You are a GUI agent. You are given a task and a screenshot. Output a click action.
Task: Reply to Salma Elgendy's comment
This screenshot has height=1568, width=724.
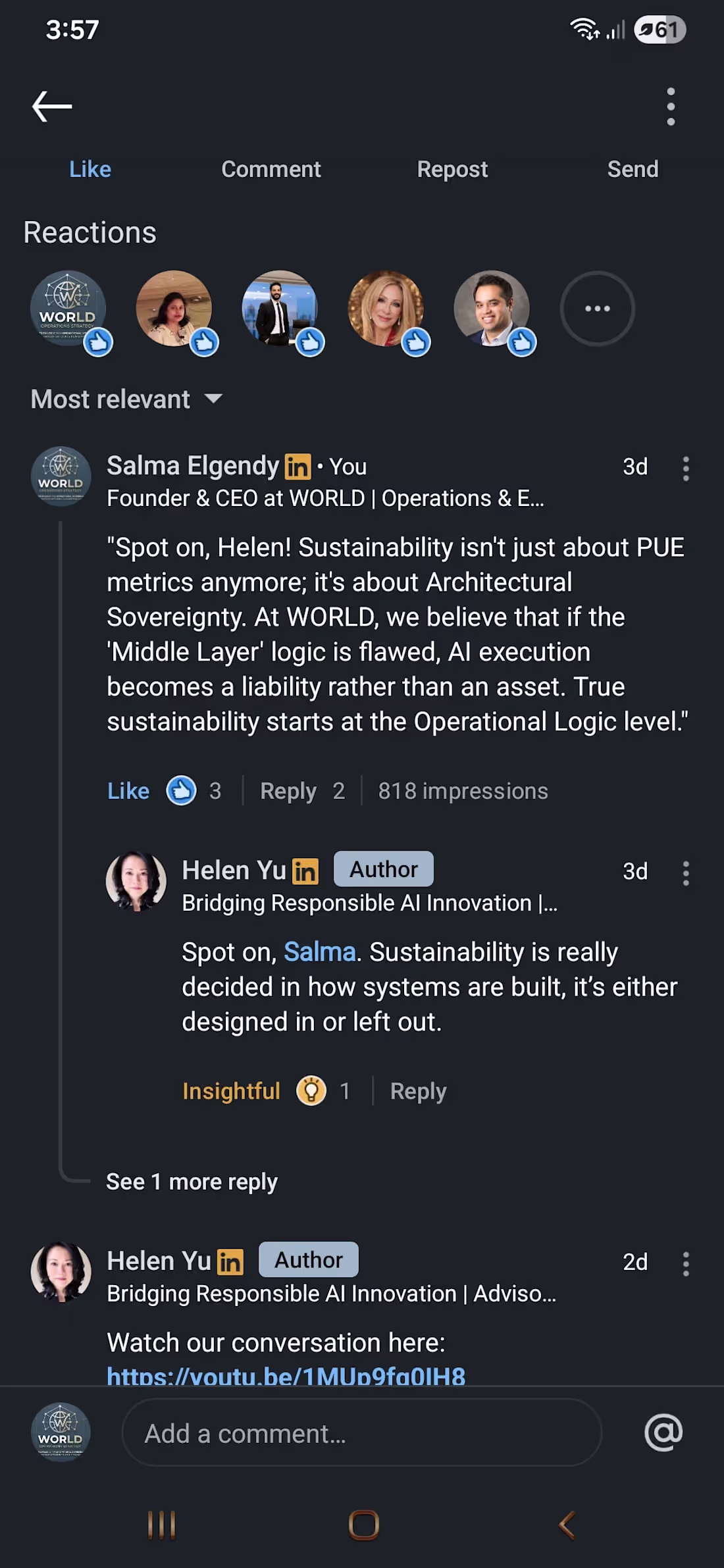(x=288, y=791)
